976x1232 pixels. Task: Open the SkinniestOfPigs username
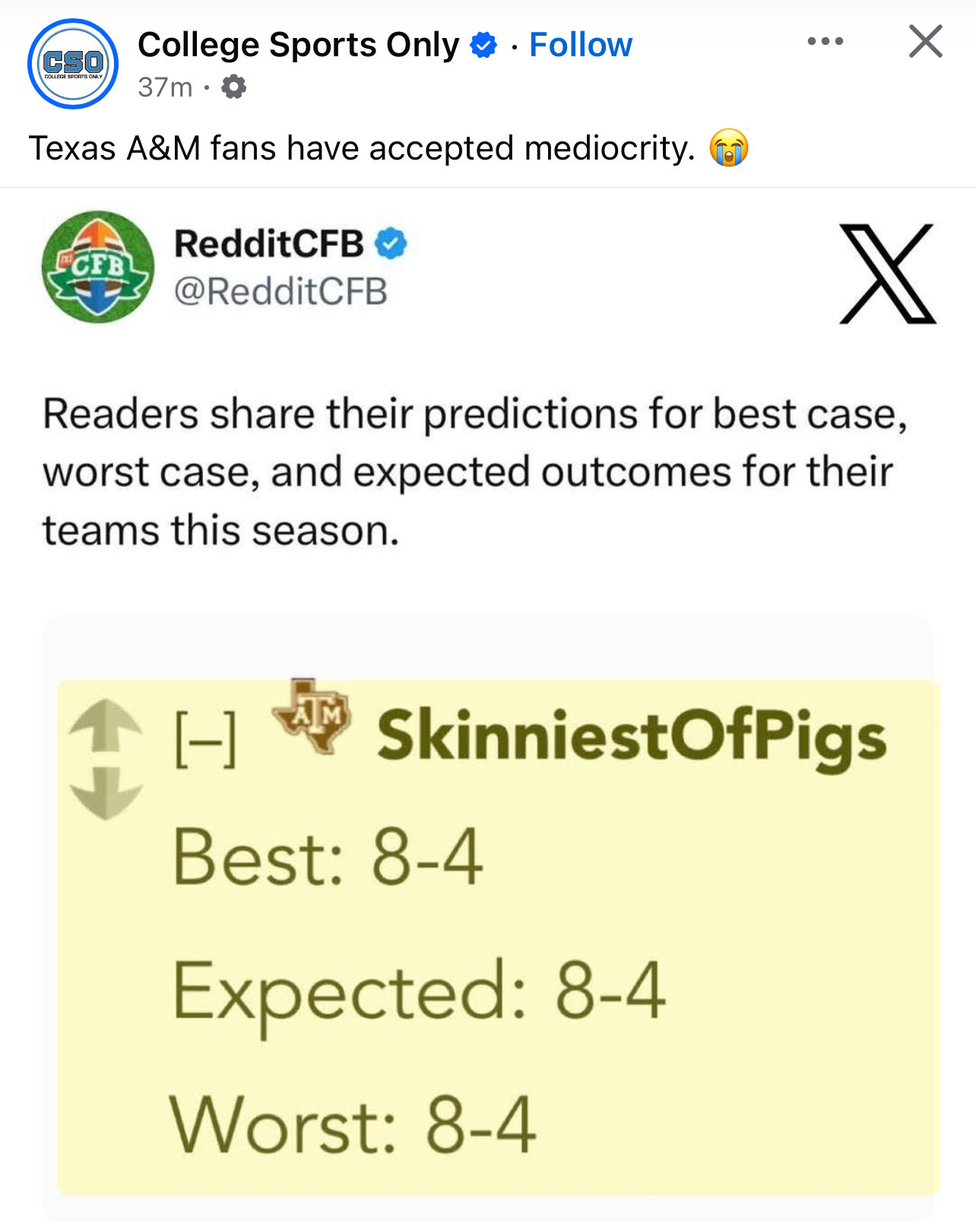click(632, 738)
